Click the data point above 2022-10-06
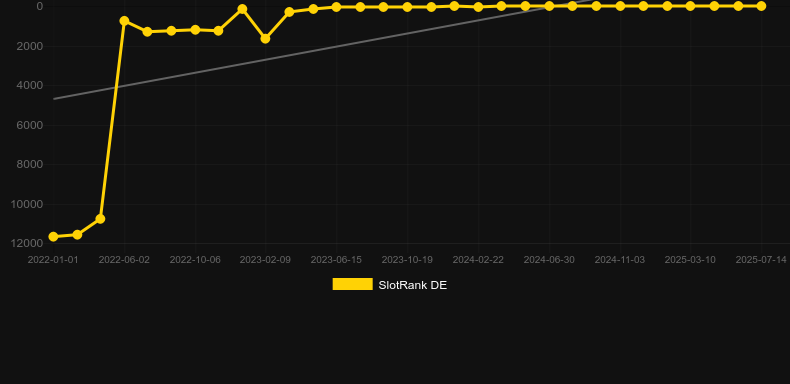This screenshot has width=790, height=384. (195, 30)
